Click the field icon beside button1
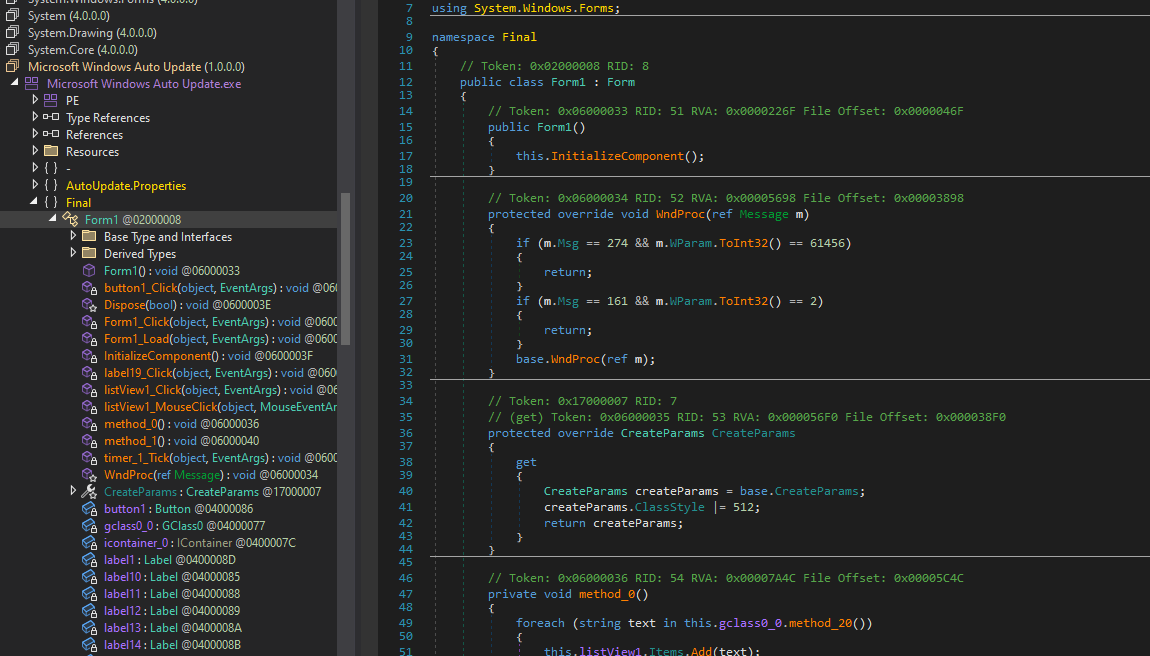Screen dimensions: 1150x656 coord(89,509)
